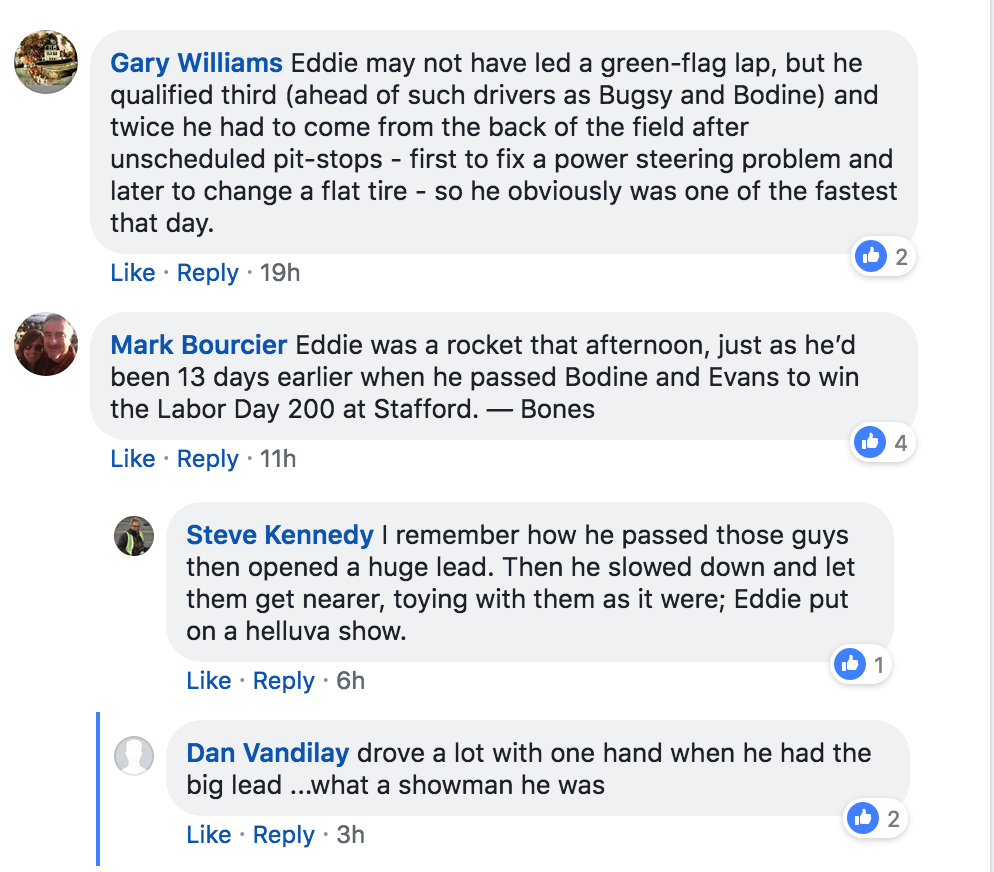Screen dimensions: 994x872
Task: Open Mark Bourcier's profile name link
Action: point(198,345)
